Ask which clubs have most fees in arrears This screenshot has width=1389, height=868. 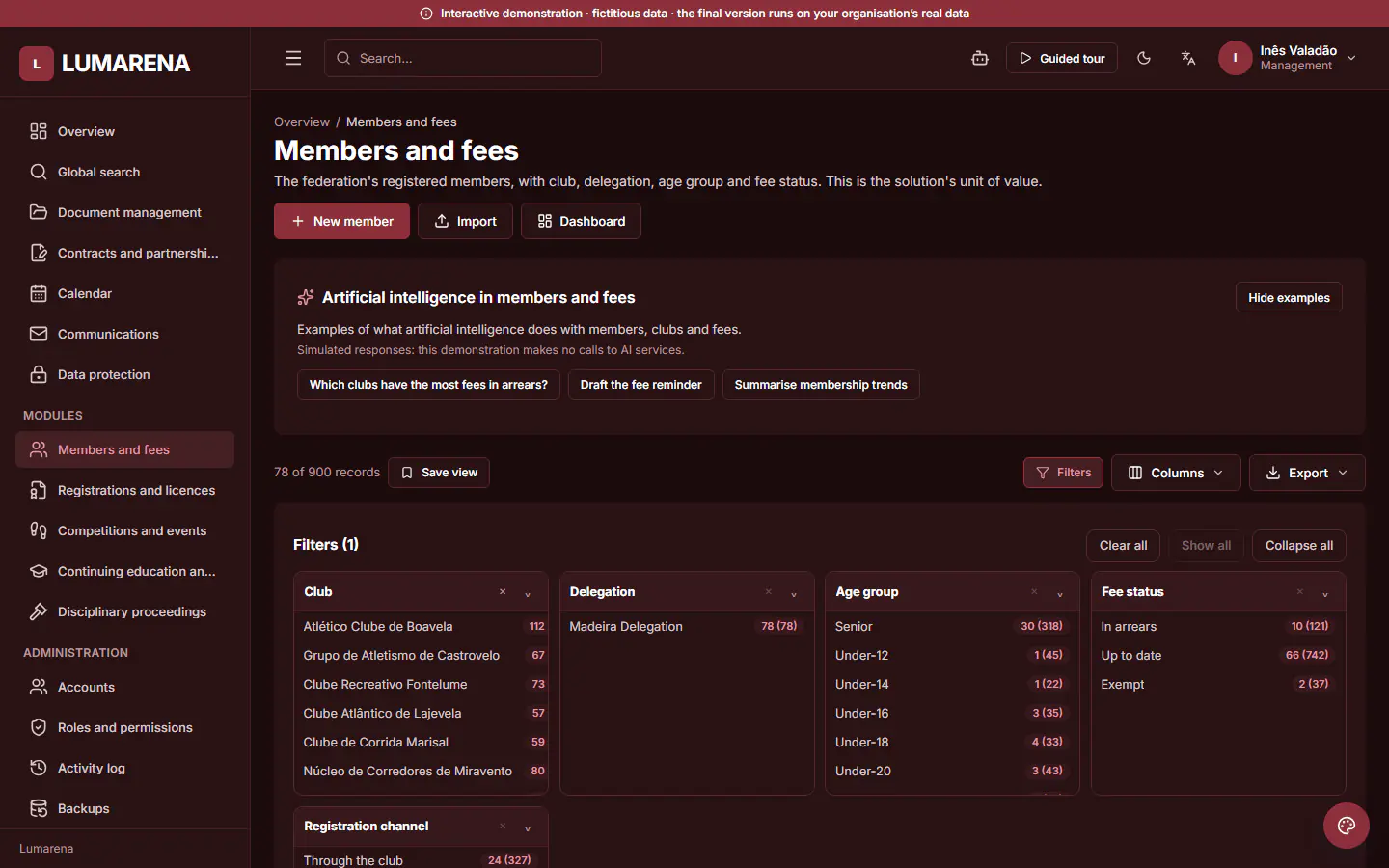(x=428, y=385)
